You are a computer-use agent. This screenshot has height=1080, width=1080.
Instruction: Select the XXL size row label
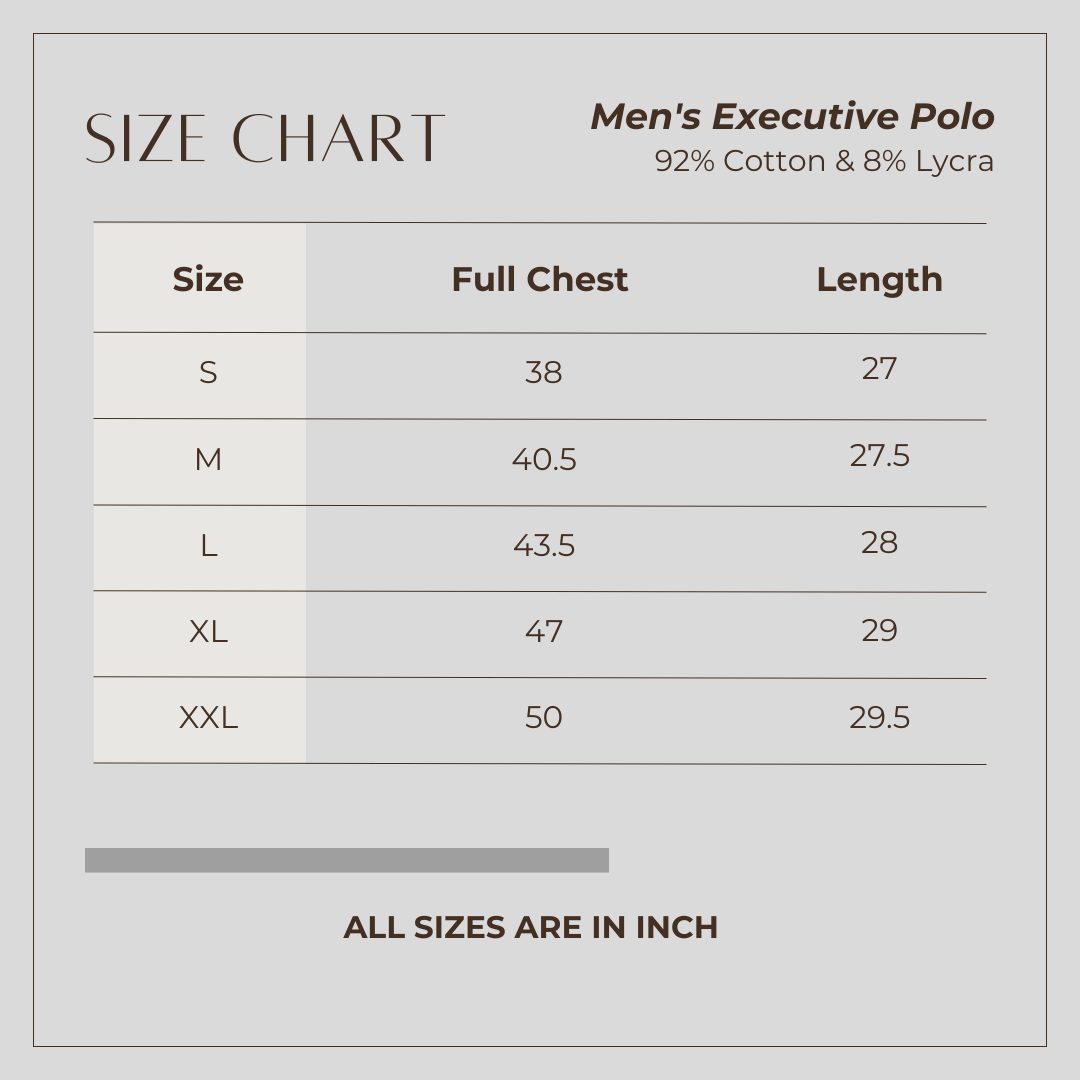208,718
